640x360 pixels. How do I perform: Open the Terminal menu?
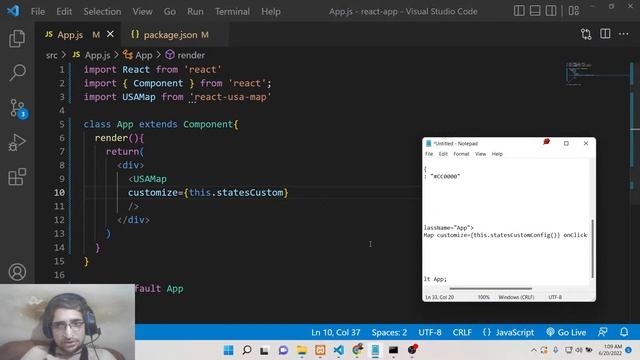coord(233,11)
